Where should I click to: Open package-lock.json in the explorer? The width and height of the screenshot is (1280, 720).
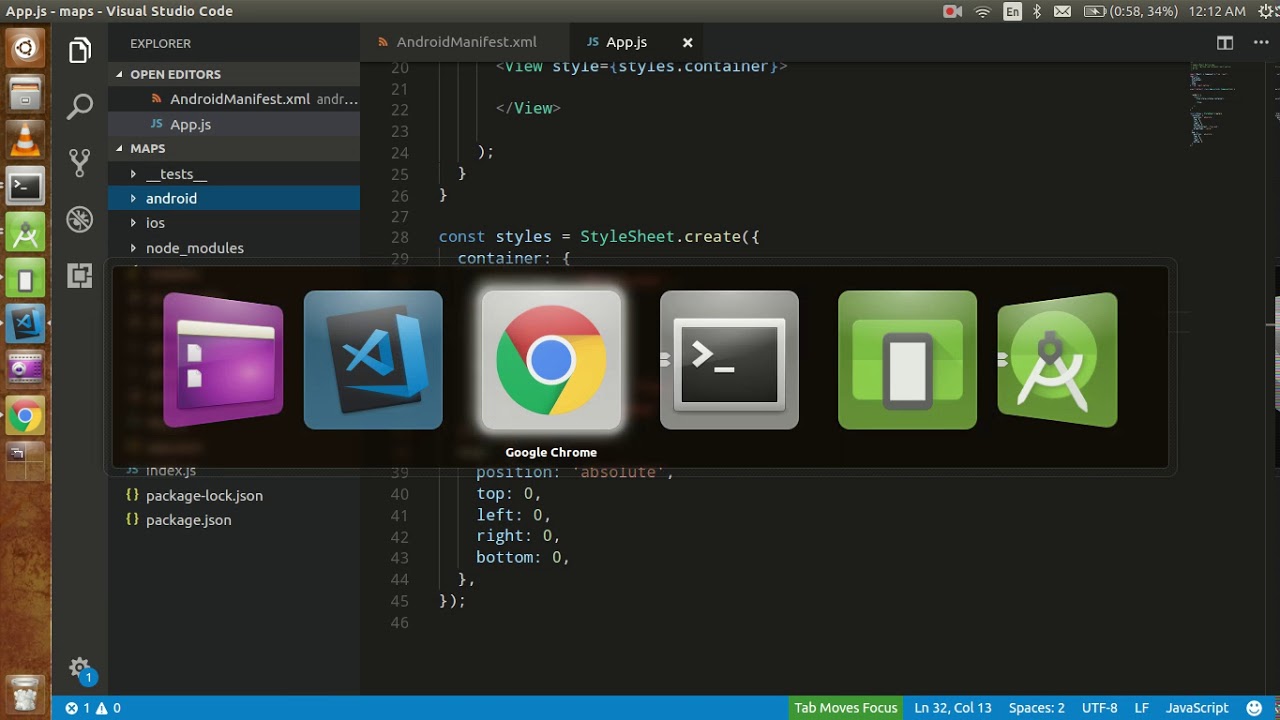click(234, 495)
